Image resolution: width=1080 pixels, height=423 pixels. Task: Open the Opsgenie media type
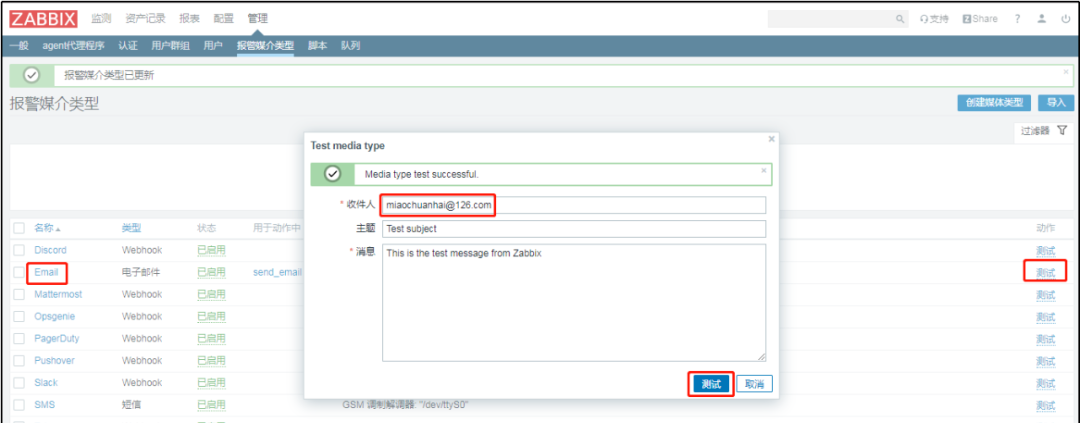coord(54,316)
